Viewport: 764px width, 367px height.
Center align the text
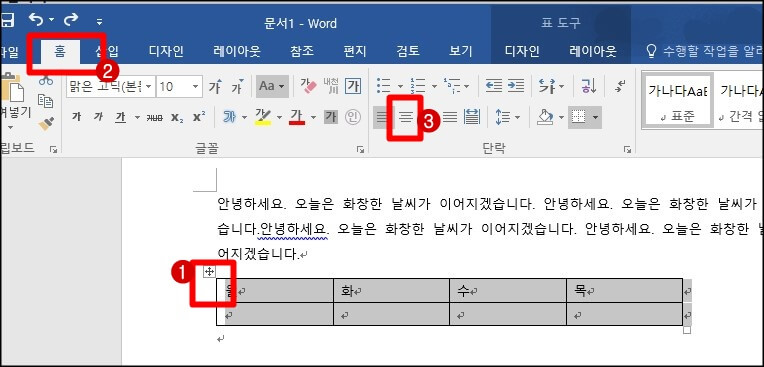[405, 117]
